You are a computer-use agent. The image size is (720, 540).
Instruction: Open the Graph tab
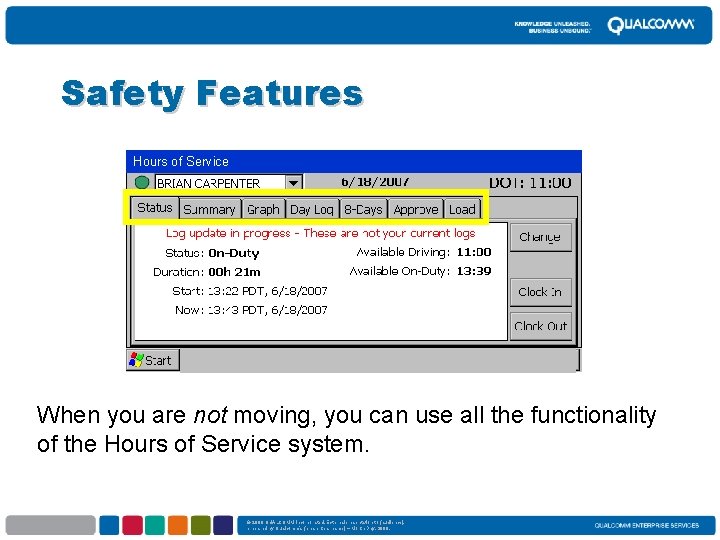pyautogui.click(x=263, y=209)
